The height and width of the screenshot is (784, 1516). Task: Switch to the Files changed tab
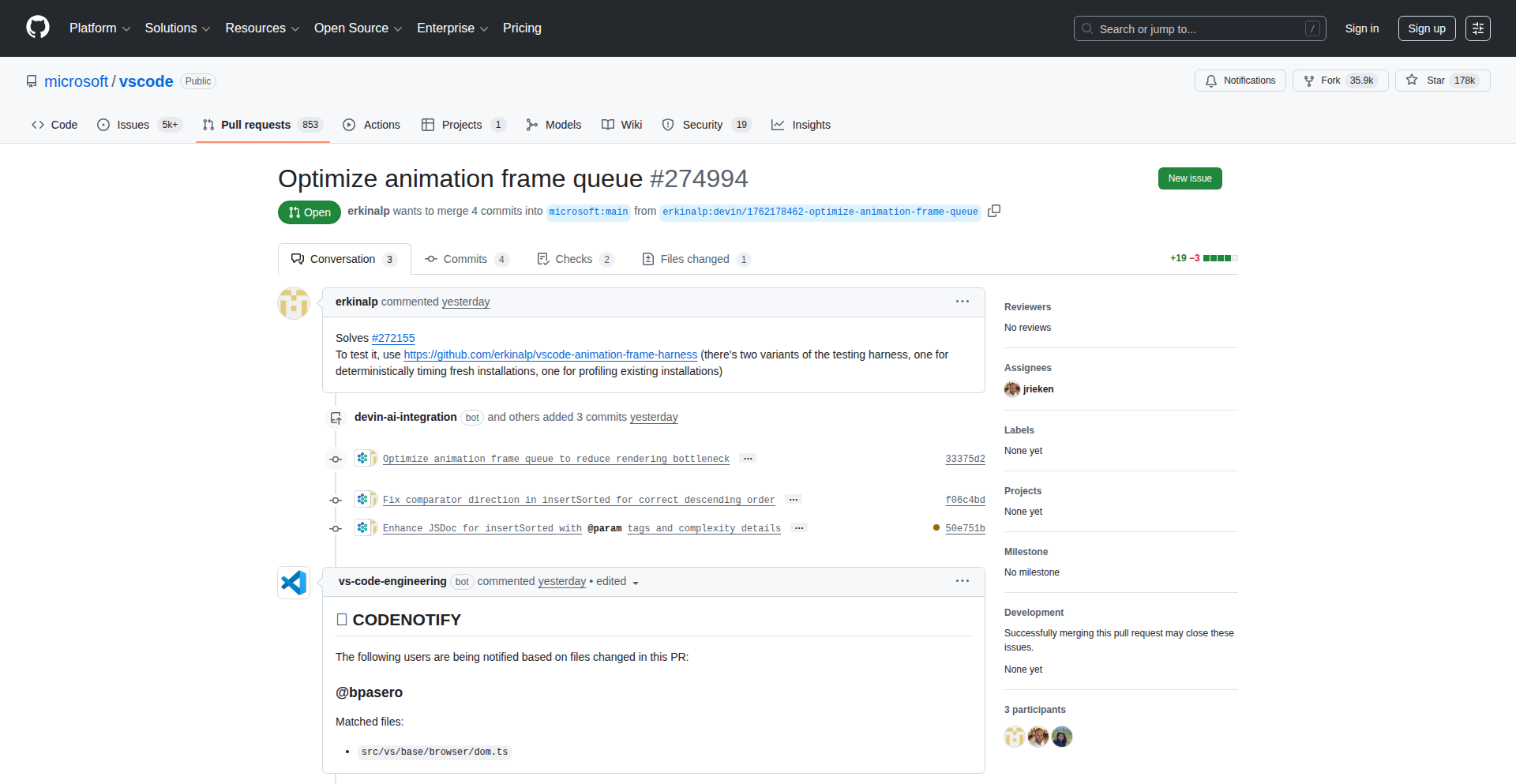pos(695,258)
